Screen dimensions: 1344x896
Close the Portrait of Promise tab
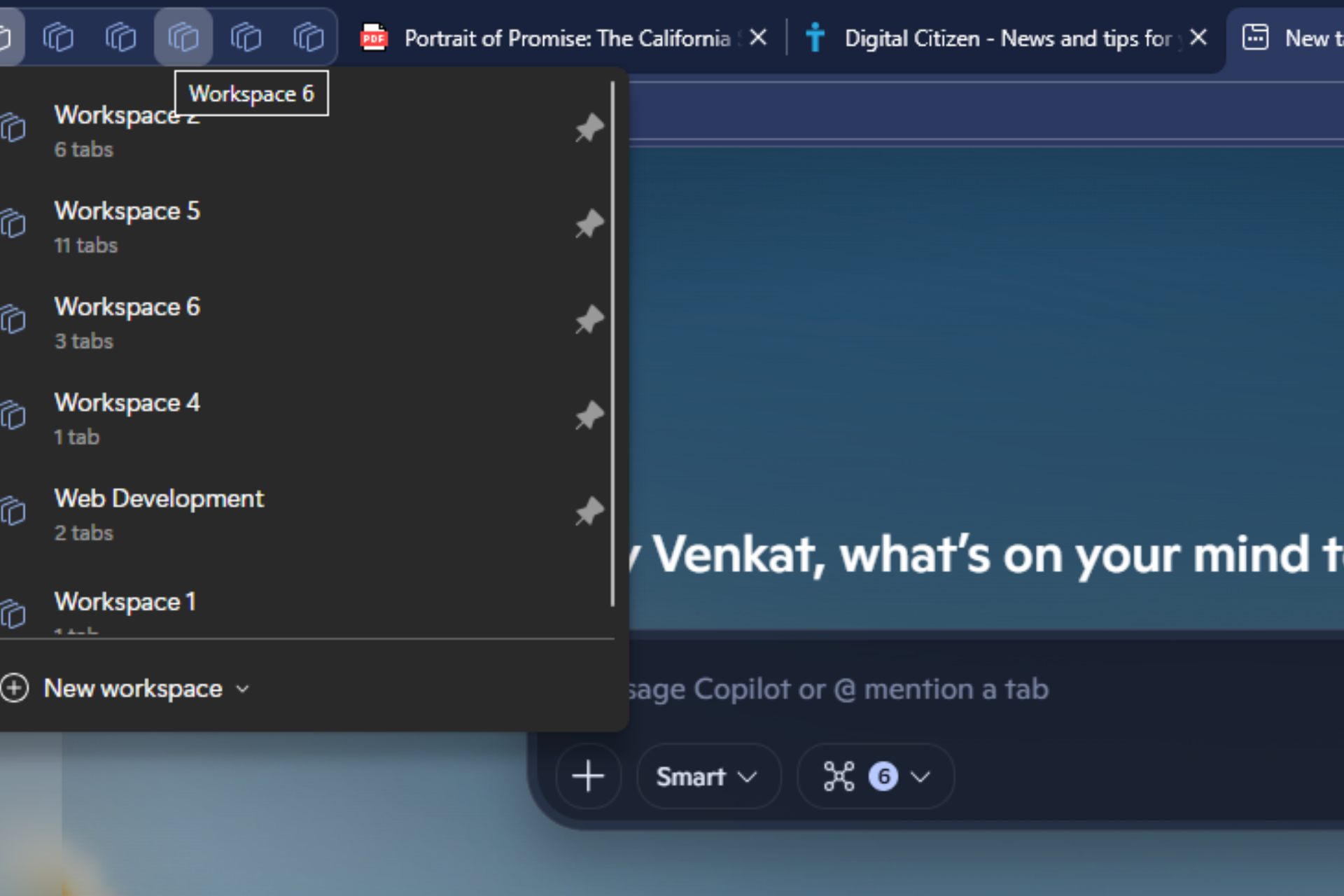[x=757, y=37]
